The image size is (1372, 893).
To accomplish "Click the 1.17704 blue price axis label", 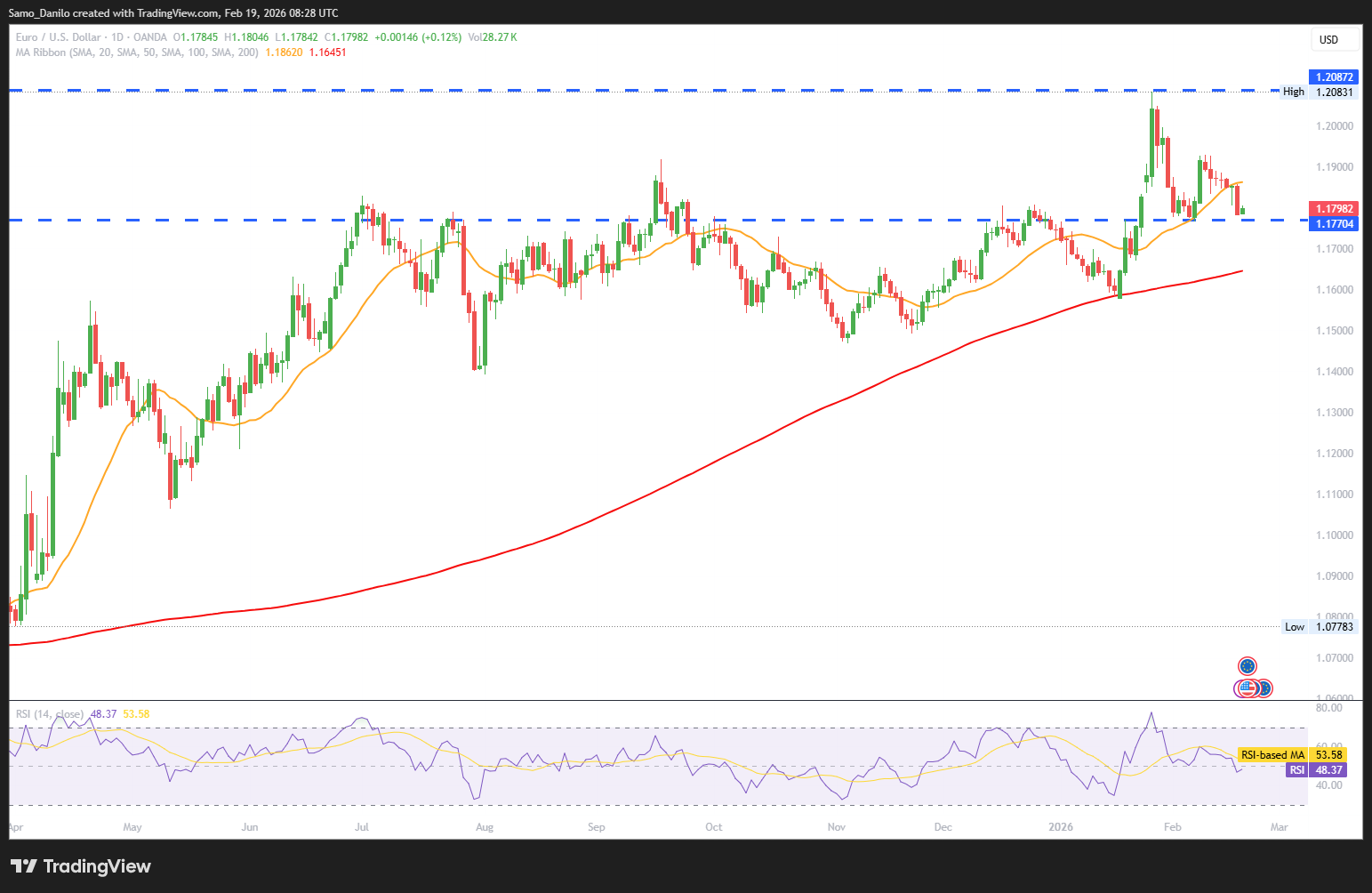I will [x=1334, y=224].
